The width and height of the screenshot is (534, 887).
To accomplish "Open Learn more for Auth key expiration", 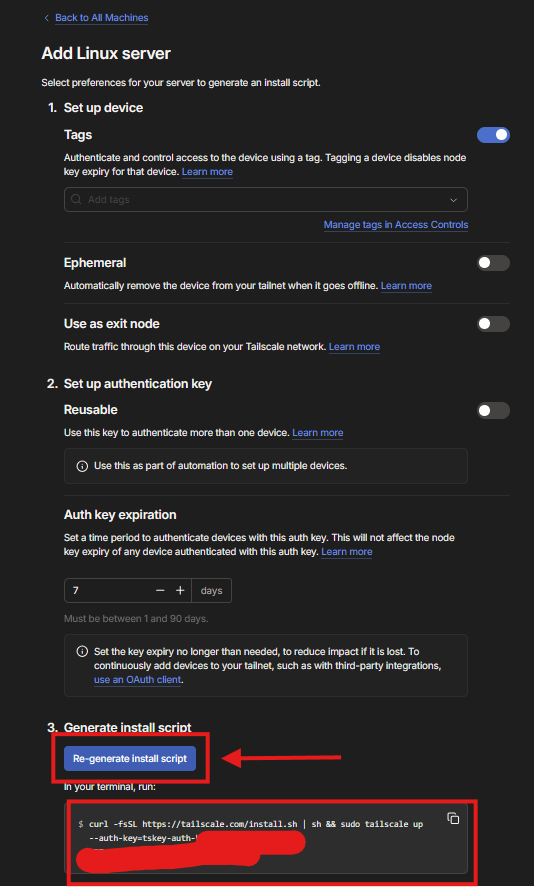I will coord(347,552).
